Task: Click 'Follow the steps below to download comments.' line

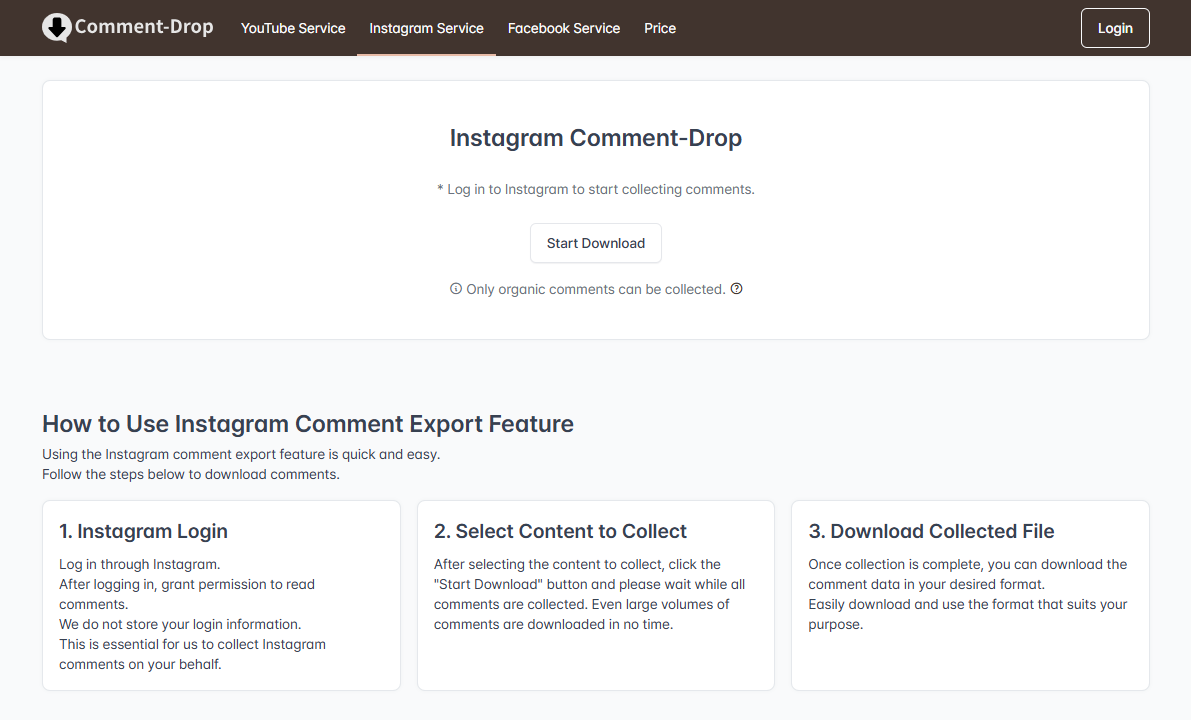Action: 191,474
